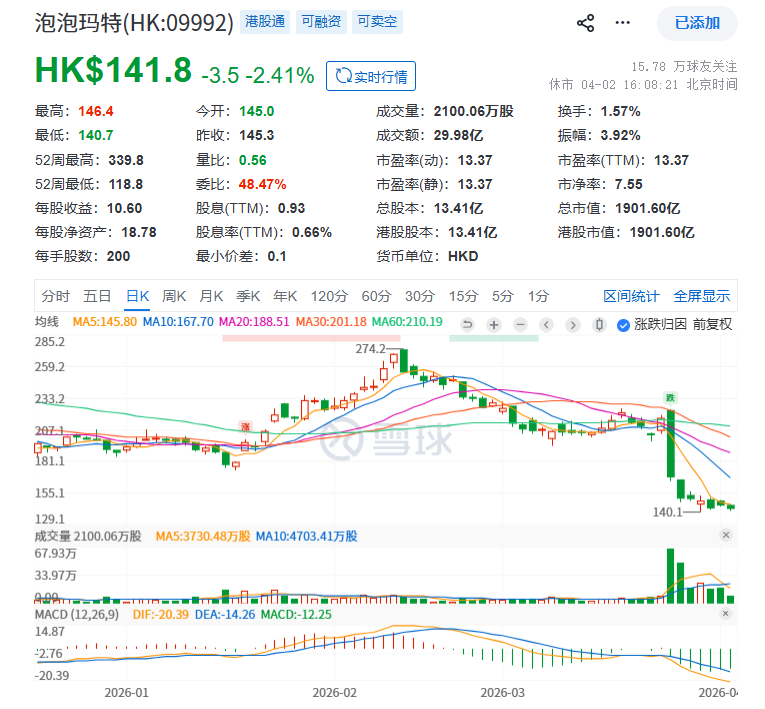Click the 实时行情 refresh button
The width and height of the screenshot is (765, 709).
(x=371, y=76)
